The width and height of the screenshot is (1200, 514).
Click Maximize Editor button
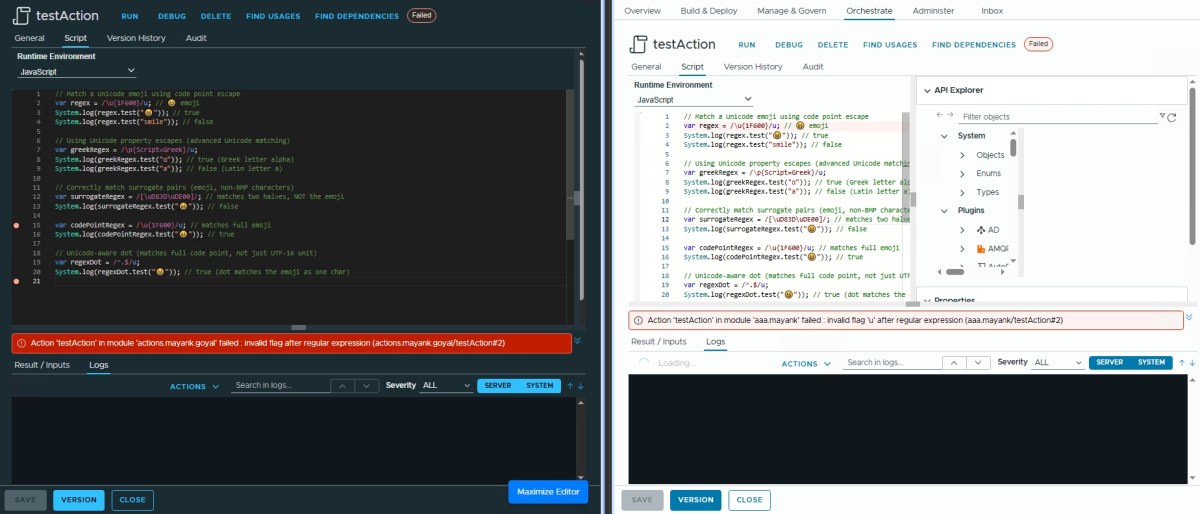point(549,491)
